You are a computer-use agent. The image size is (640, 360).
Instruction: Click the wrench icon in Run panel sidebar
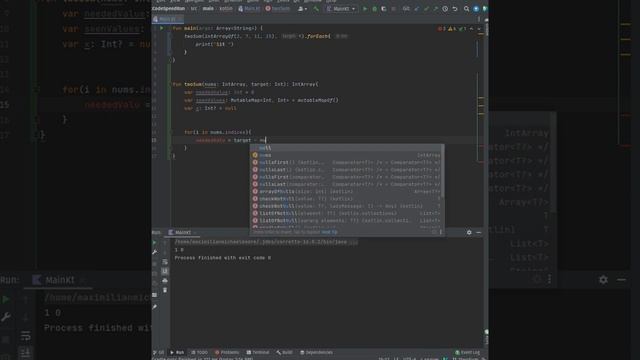(x=154, y=252)
